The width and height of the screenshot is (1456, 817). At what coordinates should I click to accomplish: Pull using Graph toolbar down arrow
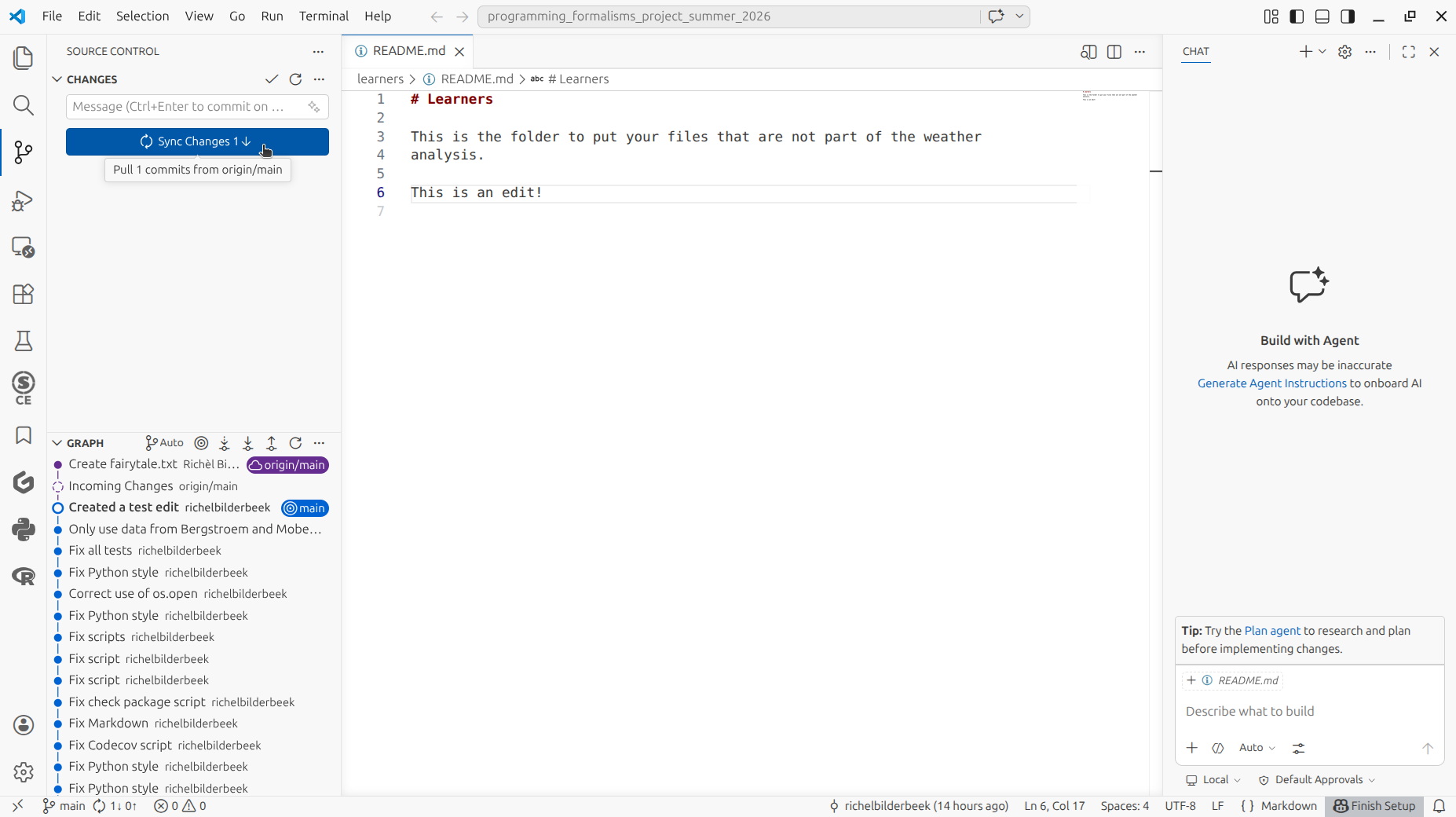pos(248,443)
